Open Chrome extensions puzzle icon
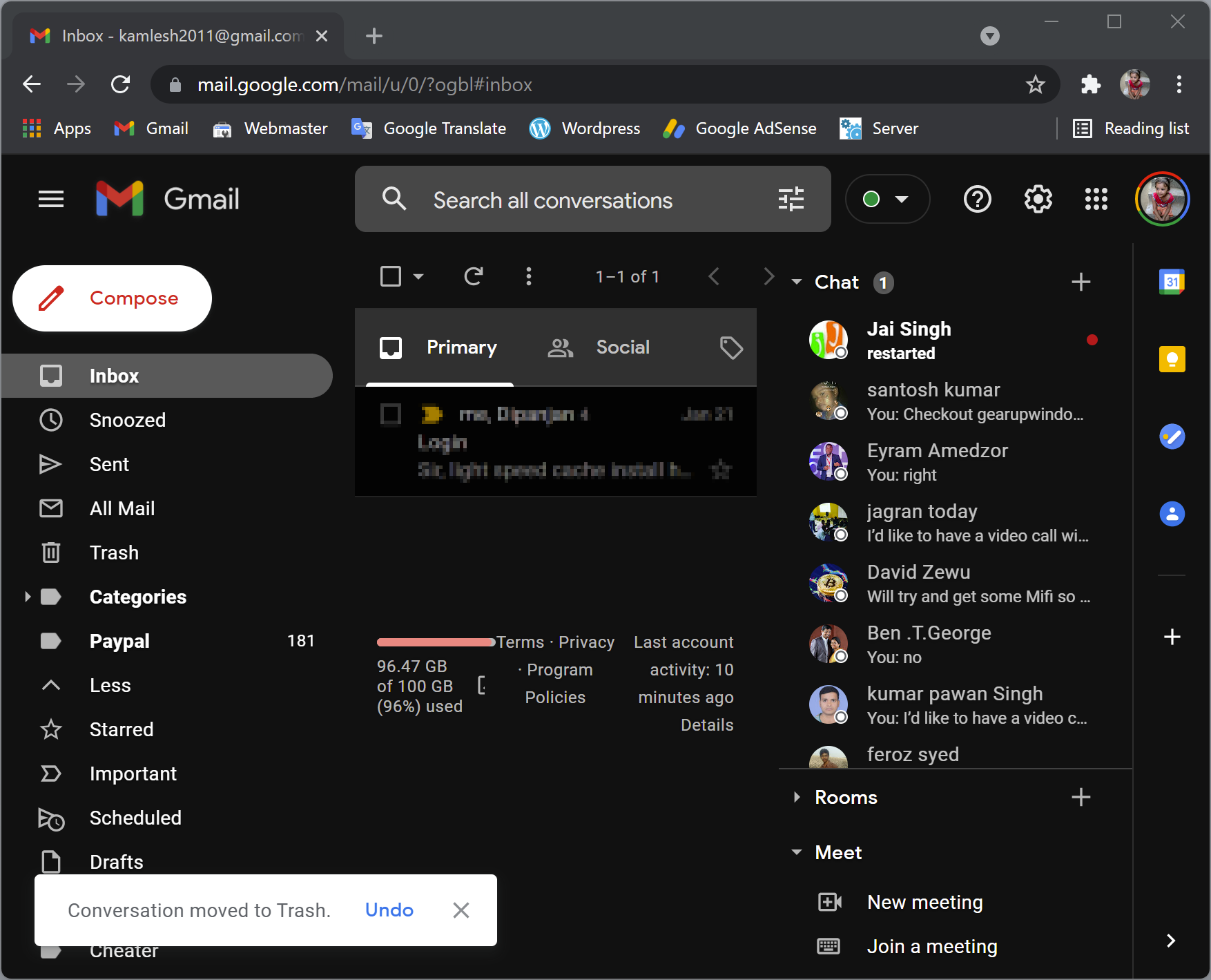This screenshot has height=980, width=1211. point(1090,85)
